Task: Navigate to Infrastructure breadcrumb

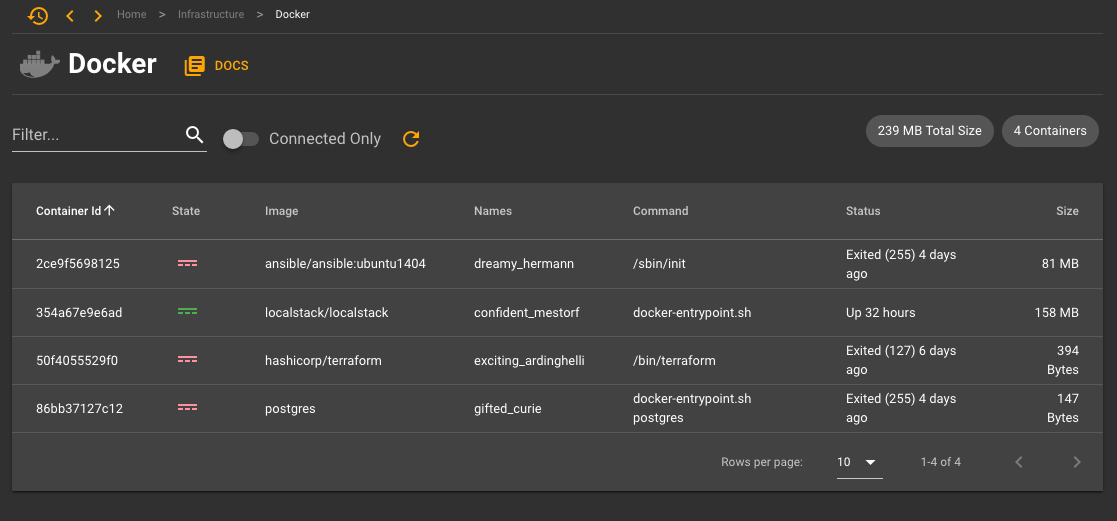Action: (x=211, y=14)
